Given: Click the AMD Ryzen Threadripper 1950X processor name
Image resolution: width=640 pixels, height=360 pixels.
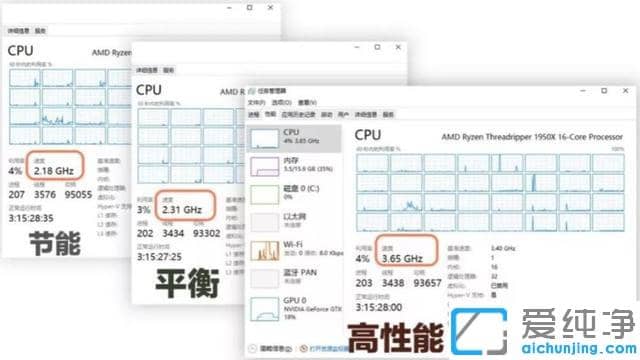Looking at the screenshot, I should click(x=532, y=137).
